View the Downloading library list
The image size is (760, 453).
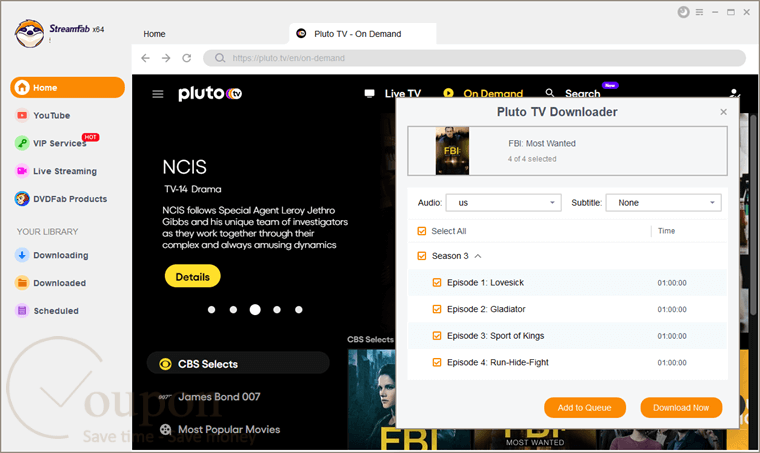click(52, 255)
